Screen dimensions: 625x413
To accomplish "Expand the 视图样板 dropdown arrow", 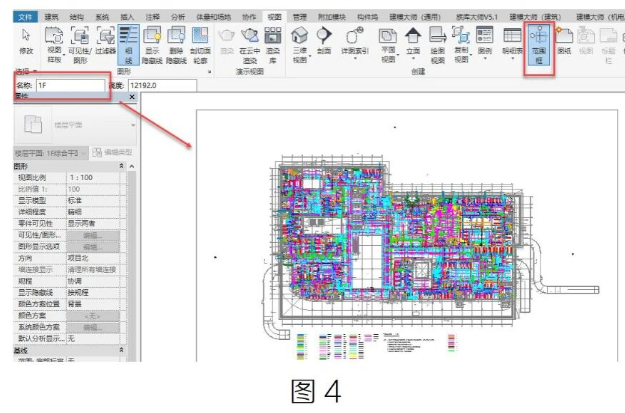I will pyautogui.click(x=65, y=56).
